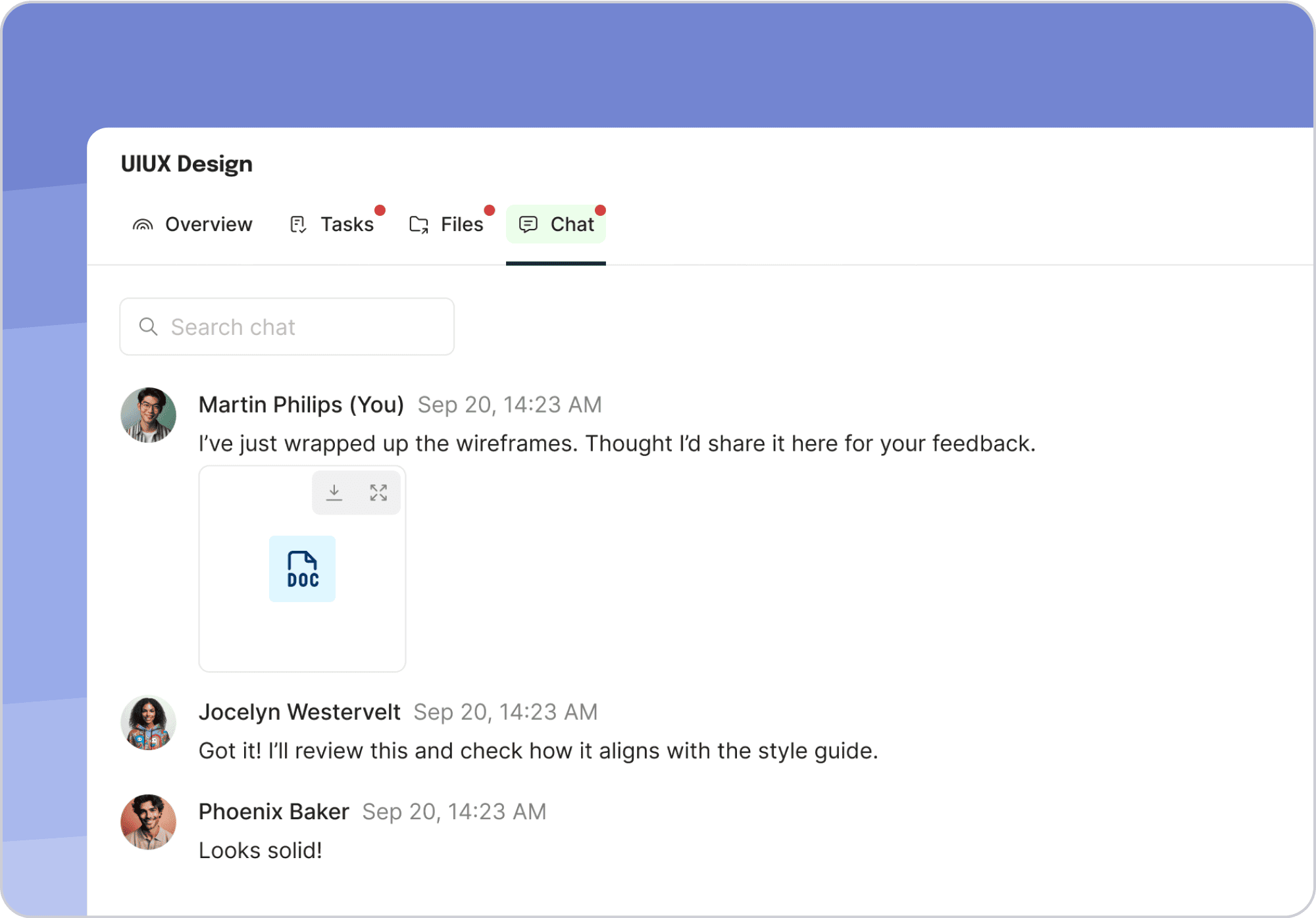Click the search magnifier icon
1316x918 pixels.
click(149, 327)
